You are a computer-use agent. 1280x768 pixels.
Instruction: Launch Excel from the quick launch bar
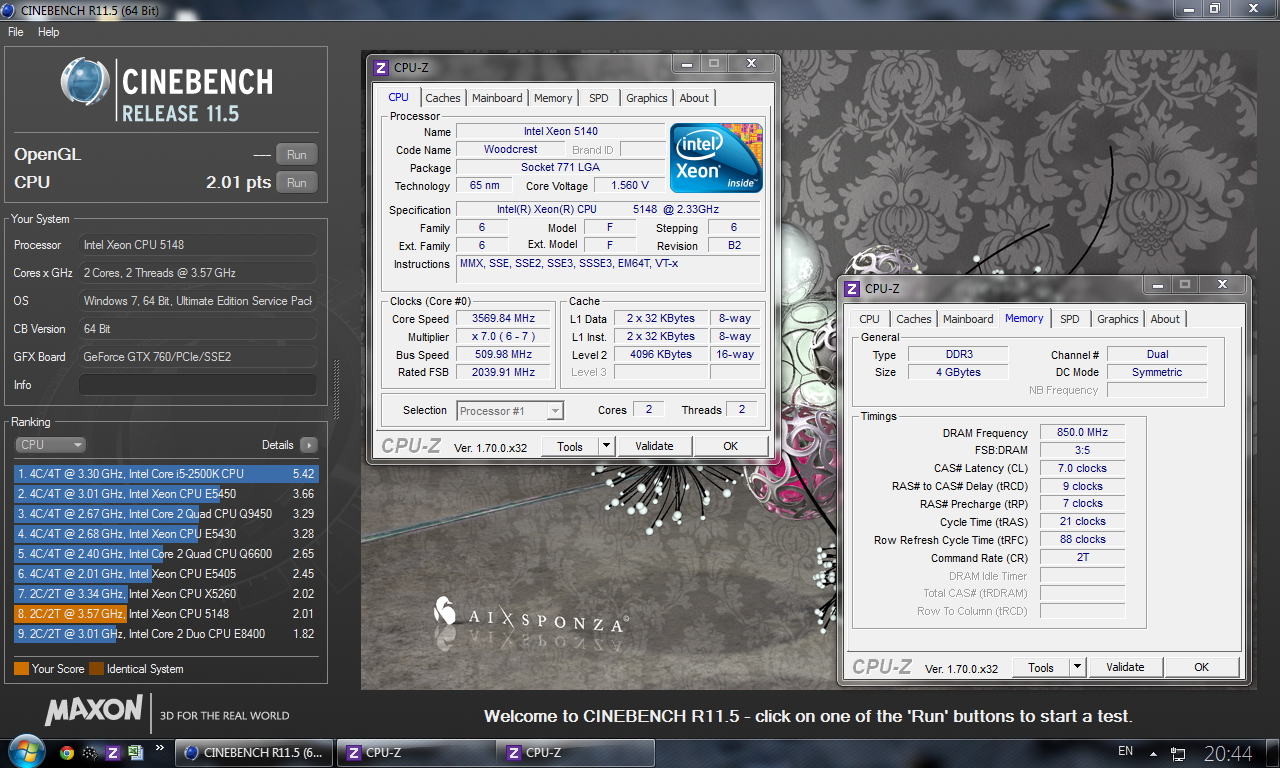tap(136, 753)
